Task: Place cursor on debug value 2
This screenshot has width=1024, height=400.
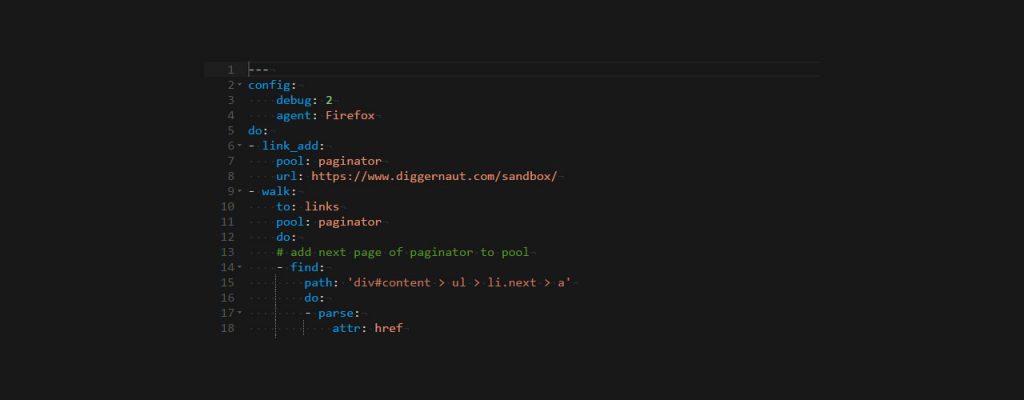Action: coord(329,100)
